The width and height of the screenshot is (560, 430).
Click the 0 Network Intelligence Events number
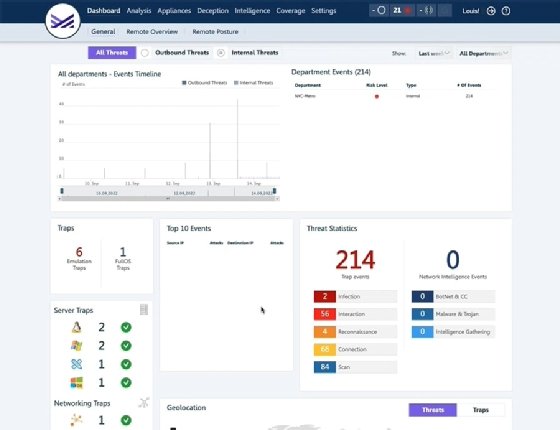click(x=452, y=259)
